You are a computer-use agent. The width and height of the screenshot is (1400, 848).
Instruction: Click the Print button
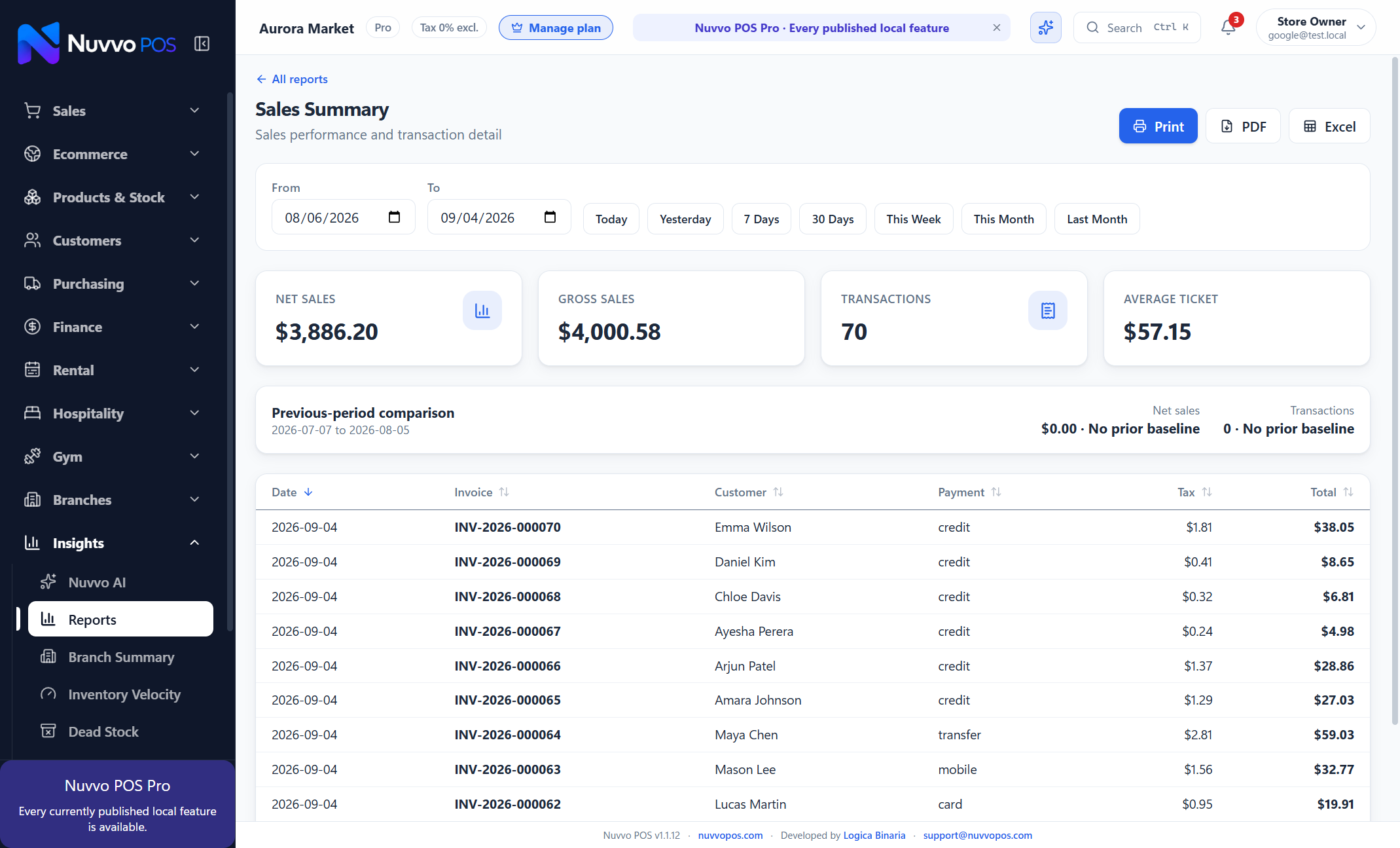(1158, 126)
